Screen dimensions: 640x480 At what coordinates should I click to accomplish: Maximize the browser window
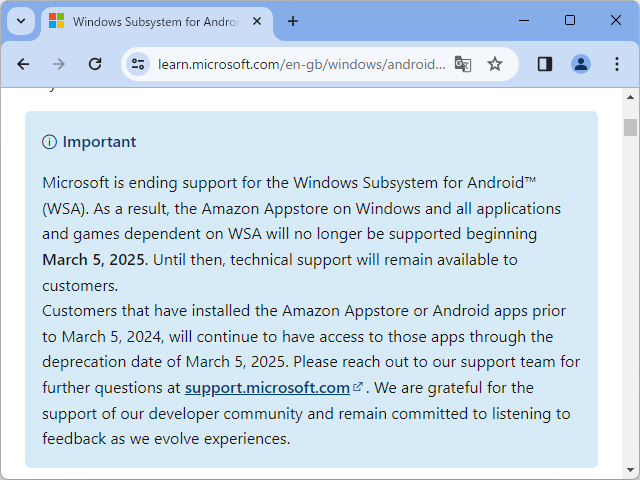570,20
